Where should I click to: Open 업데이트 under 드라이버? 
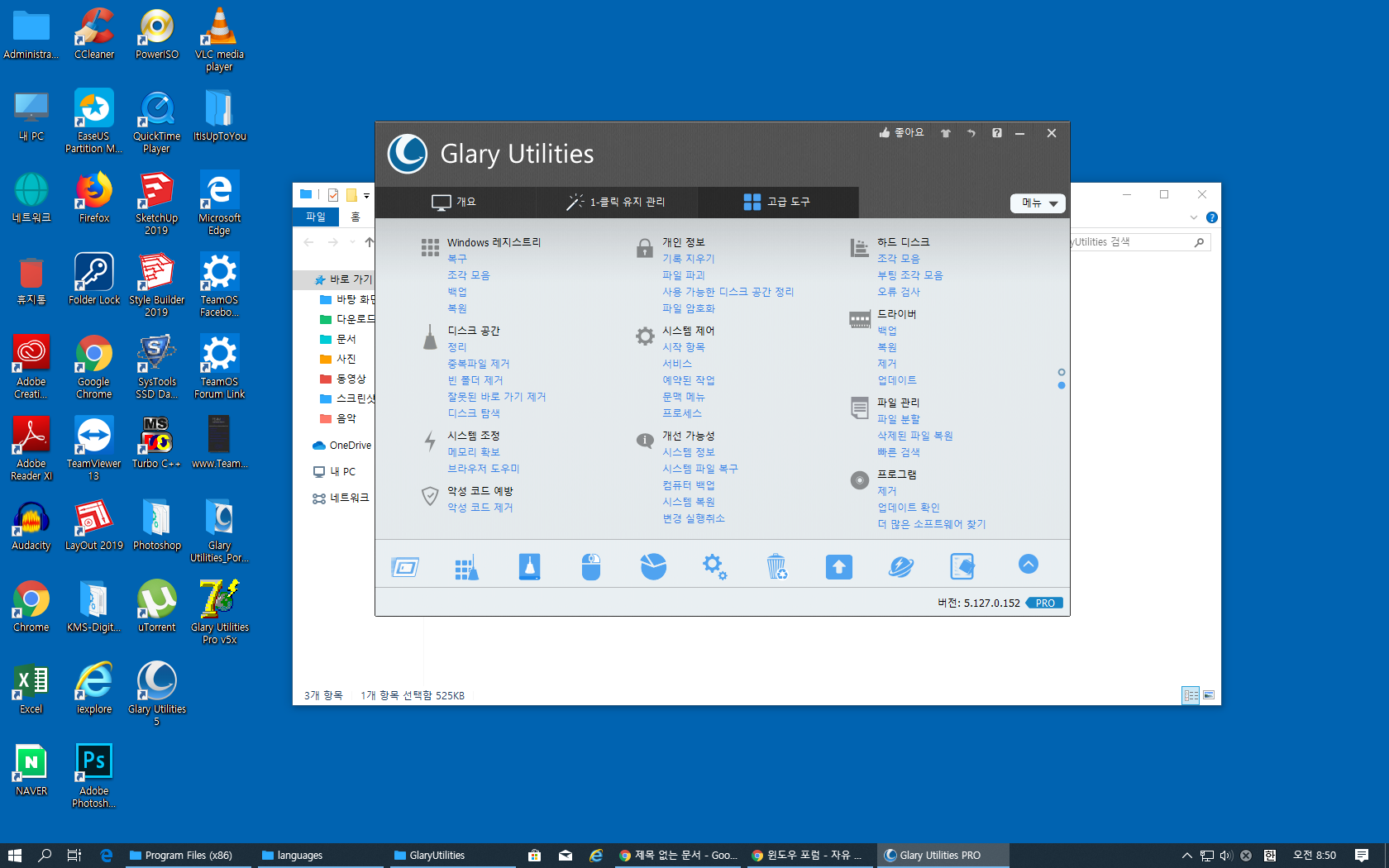[x=897, y=380]
